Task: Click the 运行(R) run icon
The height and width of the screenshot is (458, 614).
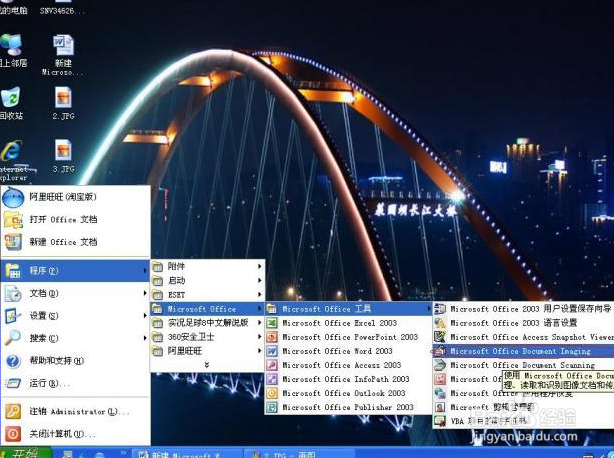Action: point(13,383)
